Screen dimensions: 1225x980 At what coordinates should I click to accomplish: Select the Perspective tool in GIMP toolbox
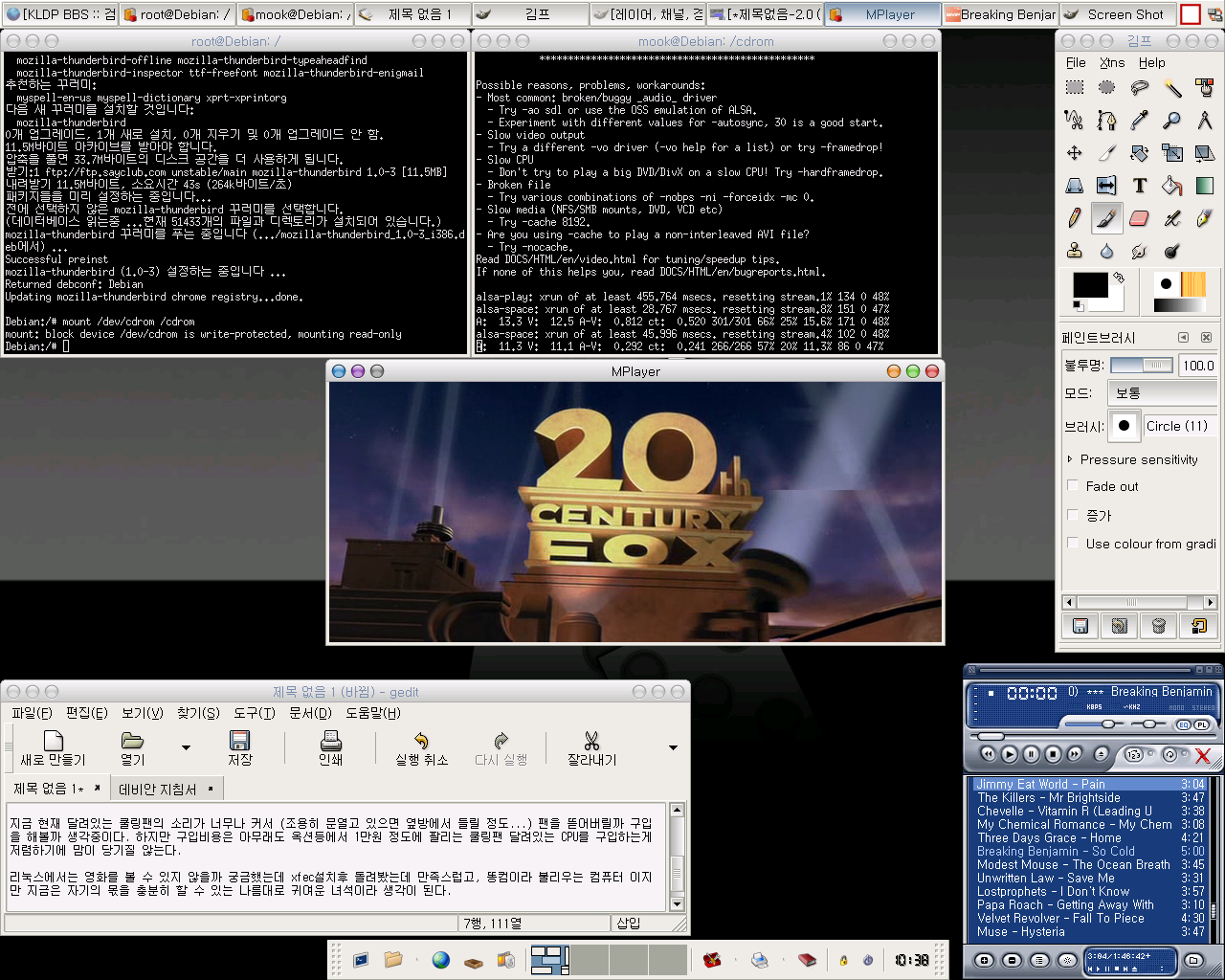(1075, 186)
